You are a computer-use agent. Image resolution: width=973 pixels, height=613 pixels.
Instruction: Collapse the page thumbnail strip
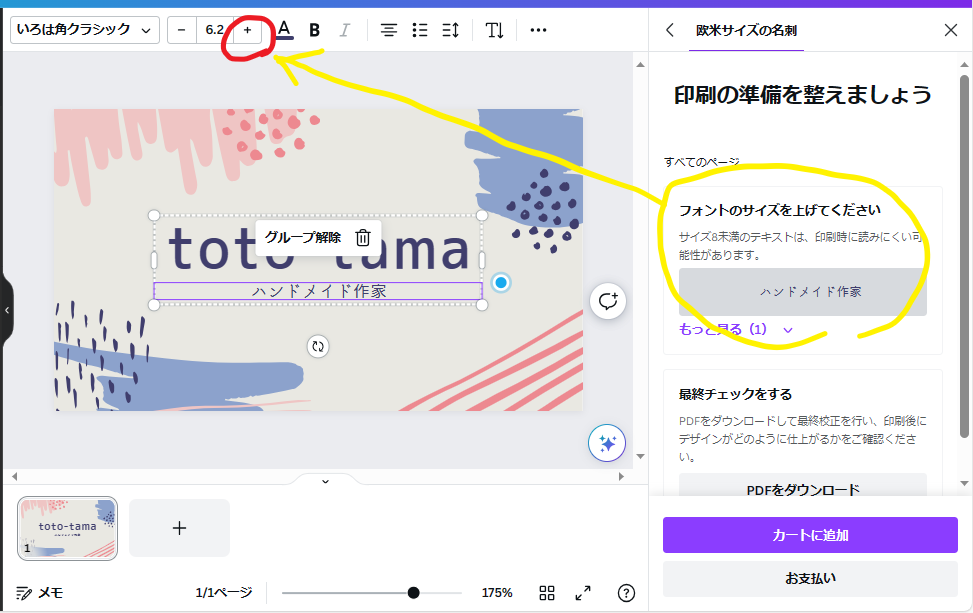325,481
